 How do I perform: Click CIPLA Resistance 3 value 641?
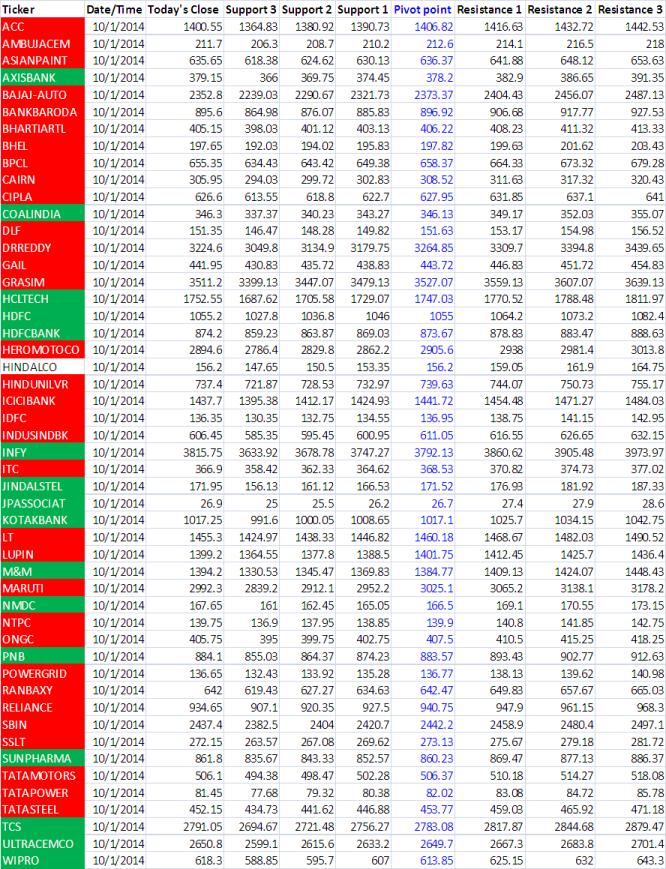tap(654, 197)
